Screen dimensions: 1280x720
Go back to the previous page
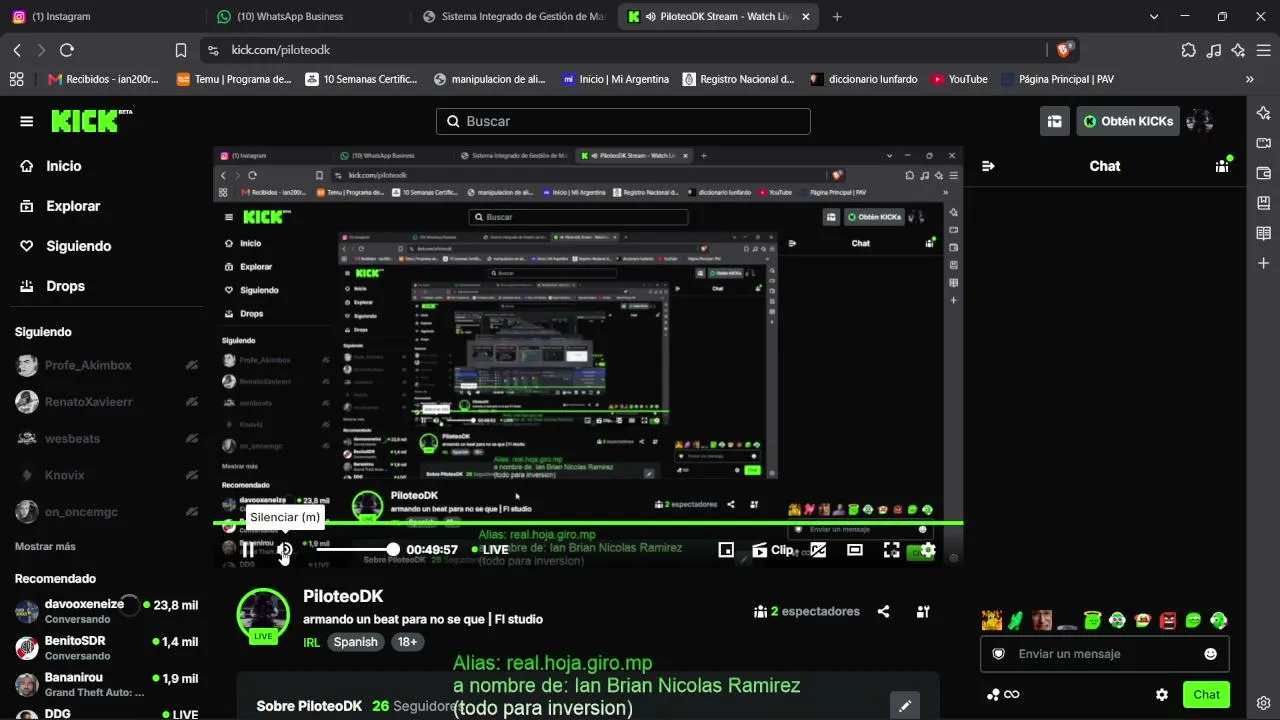[17, 50]
